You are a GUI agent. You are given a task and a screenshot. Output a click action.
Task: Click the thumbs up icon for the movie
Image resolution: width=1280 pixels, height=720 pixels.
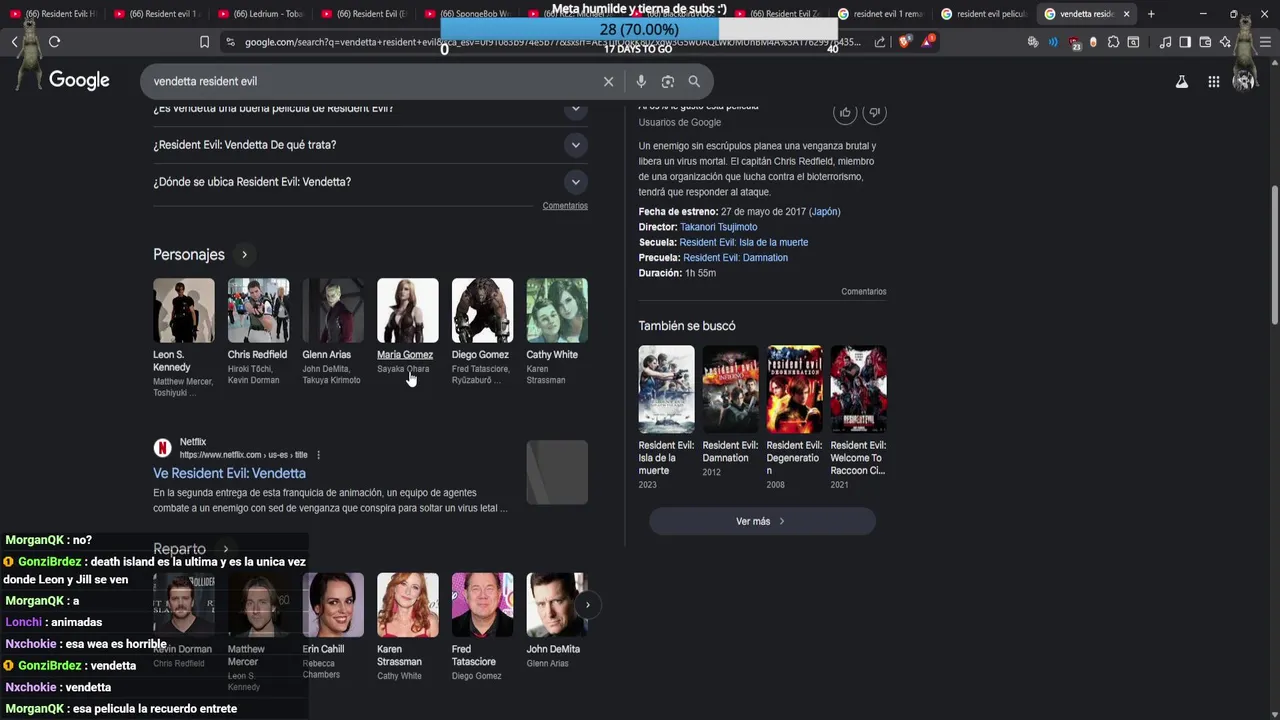coord(845,113)
